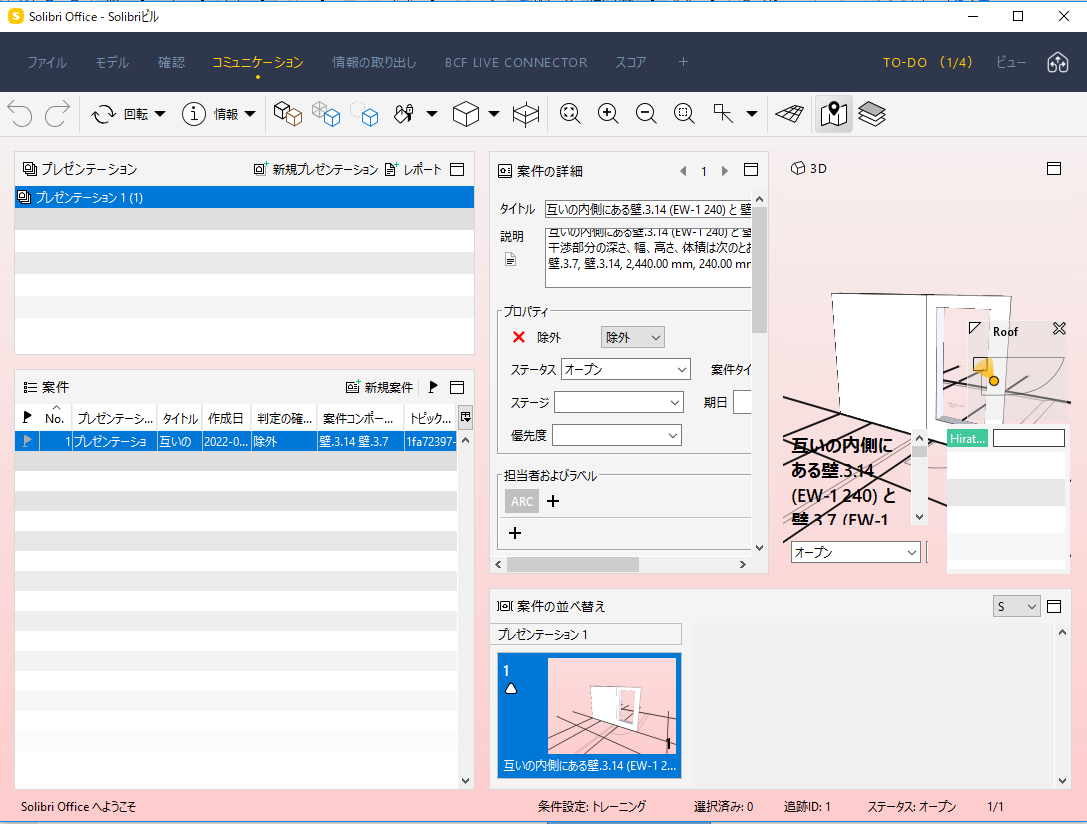The width and height of the screenshot is (1087, 824).
Task: Toggle the flag icon in 案件 panel header
Action: tap(433, 387)
